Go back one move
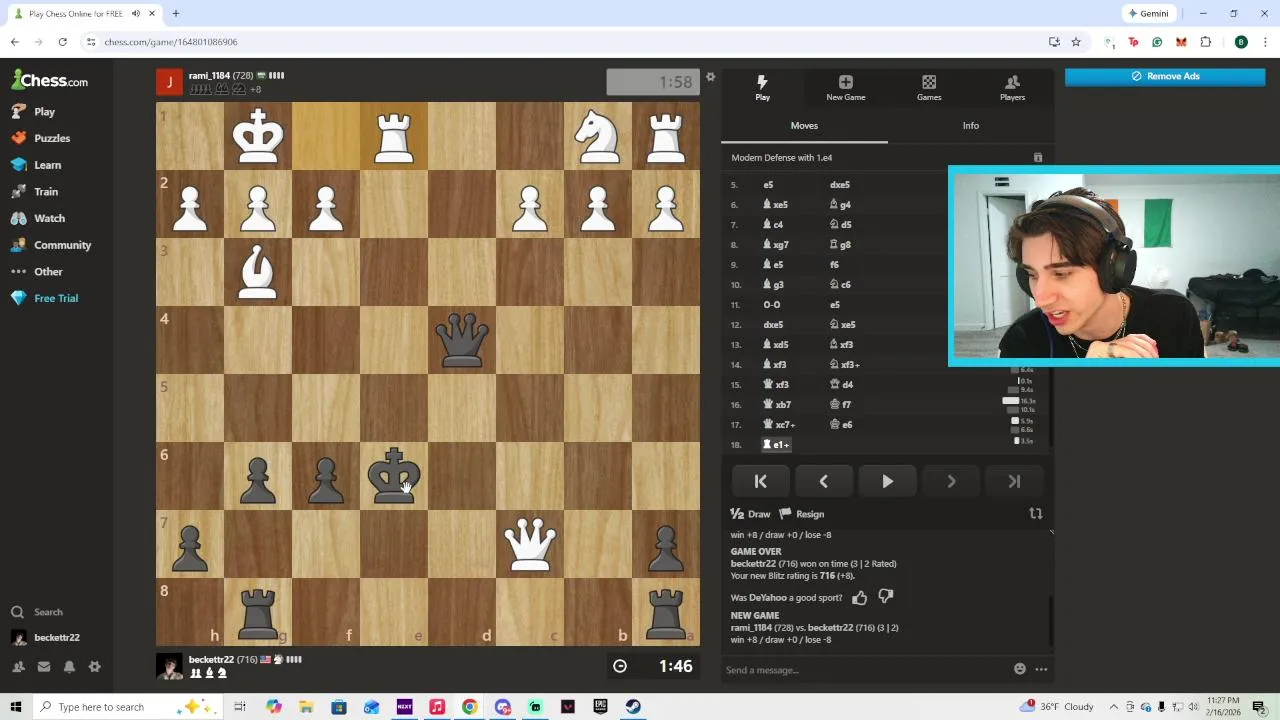 tap(823, 482)
